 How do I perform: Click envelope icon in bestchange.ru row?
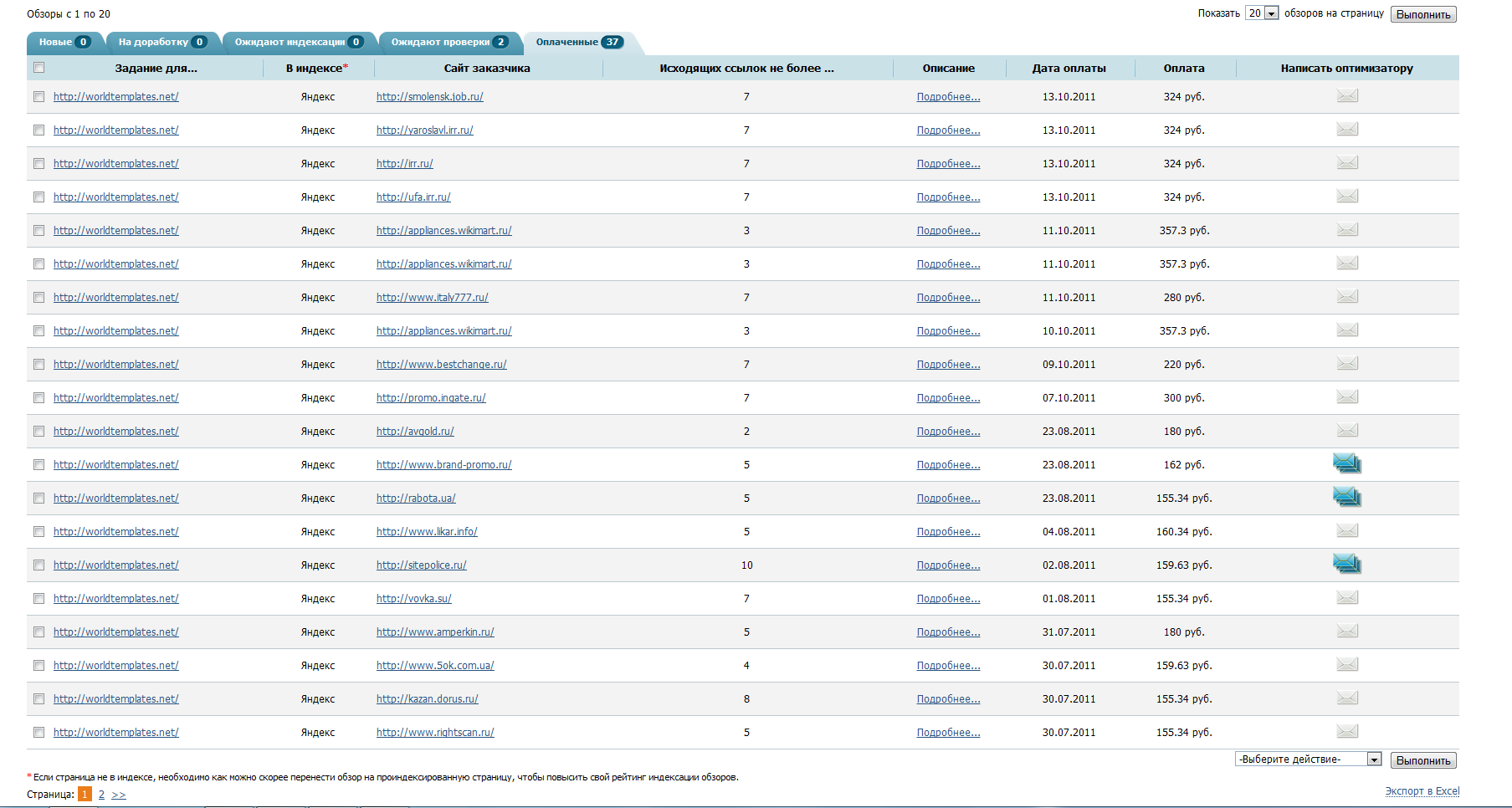point(1346,364)
